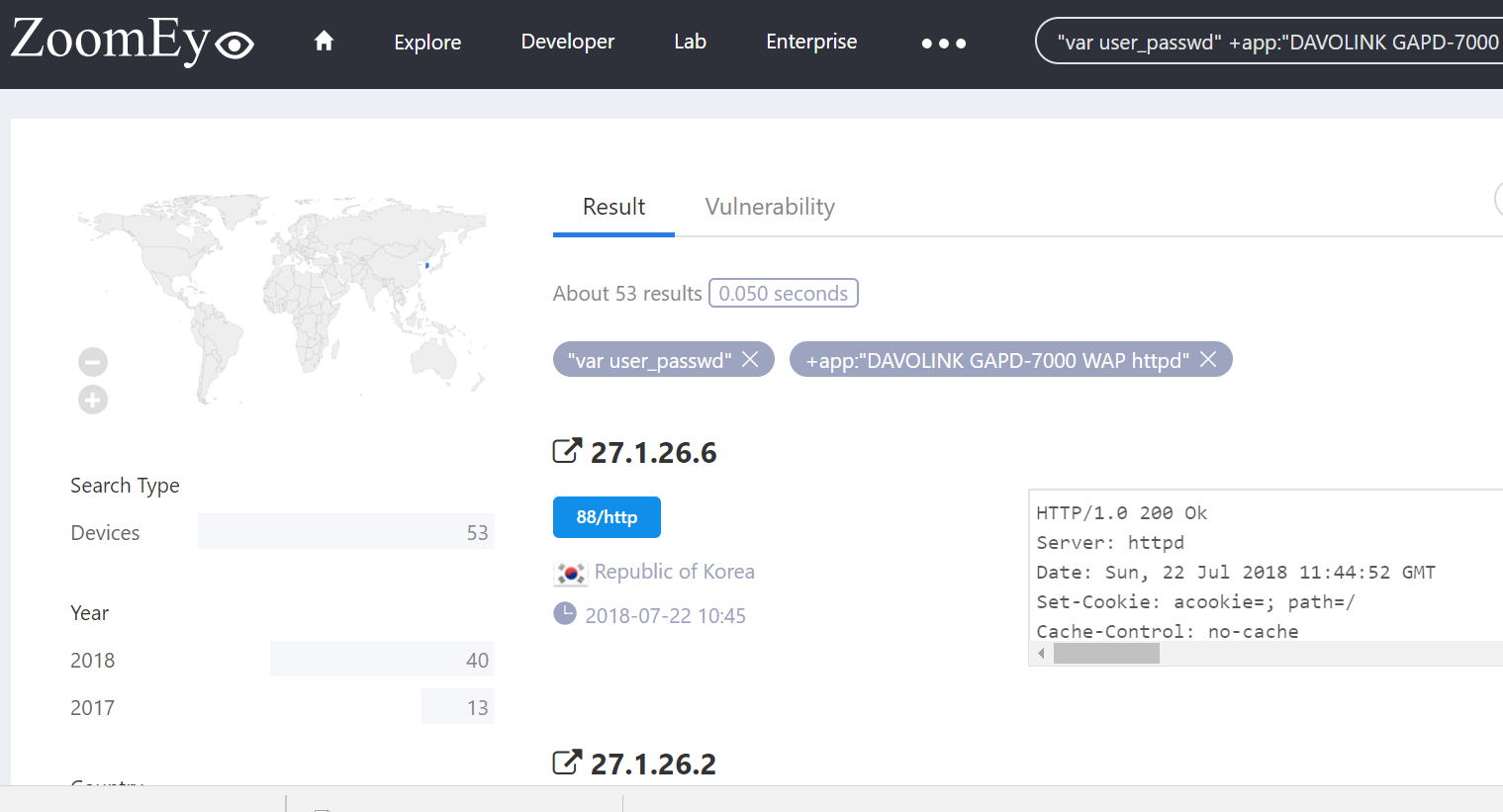Open the three-dots more menu
The image size is (1503, 812).
pos(943,44)
